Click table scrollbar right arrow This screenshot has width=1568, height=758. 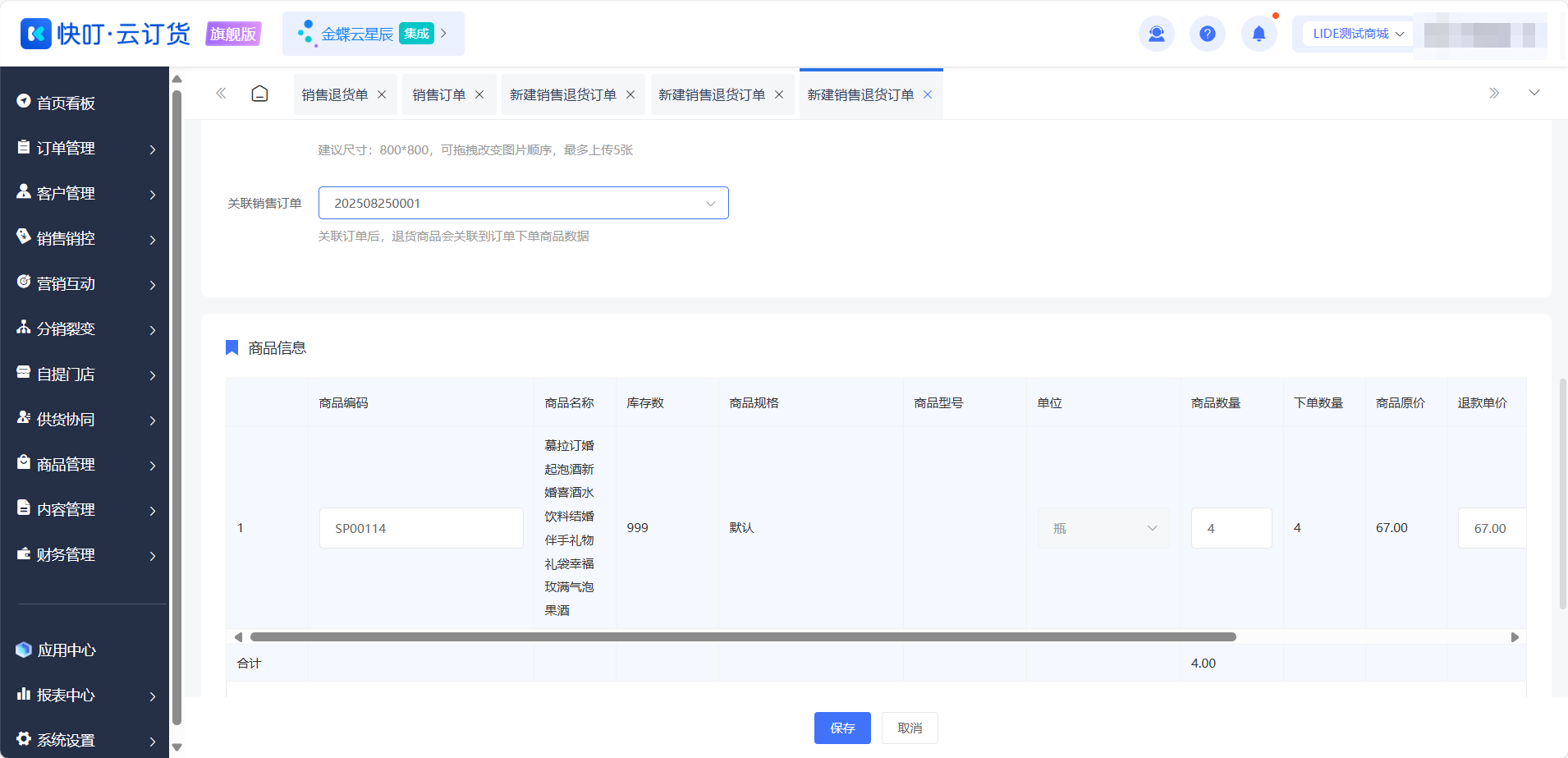coord(1515,637)
